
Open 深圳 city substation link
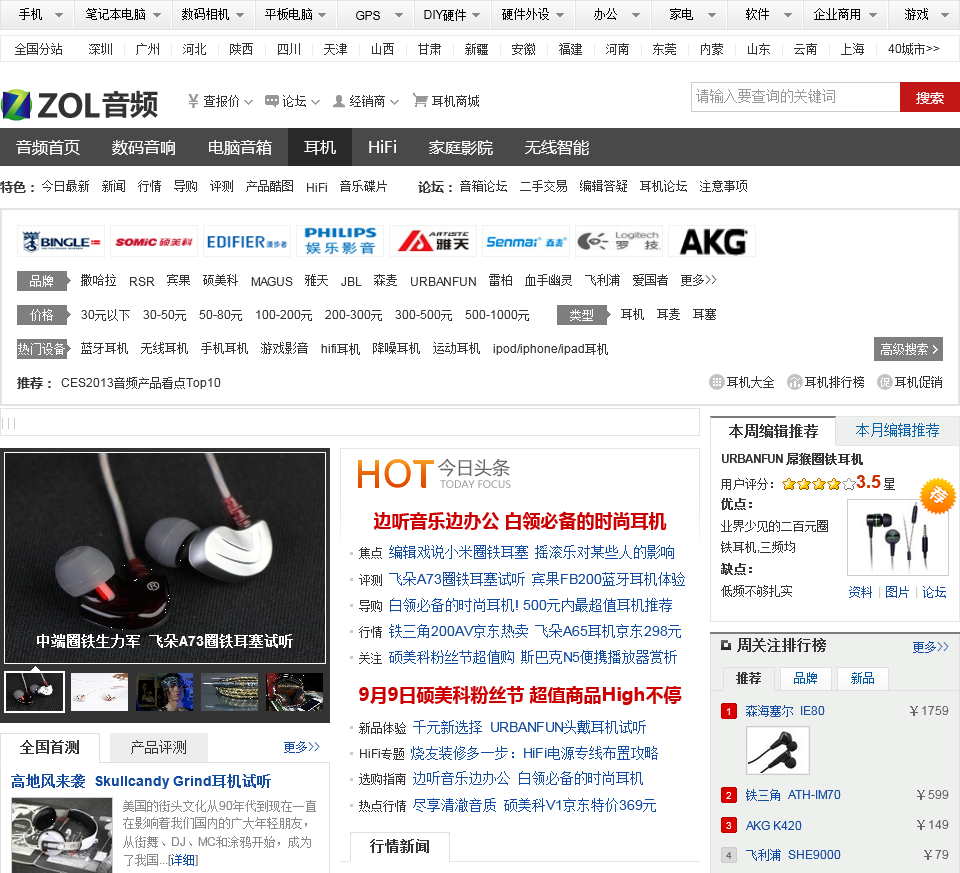click(100, 49)
